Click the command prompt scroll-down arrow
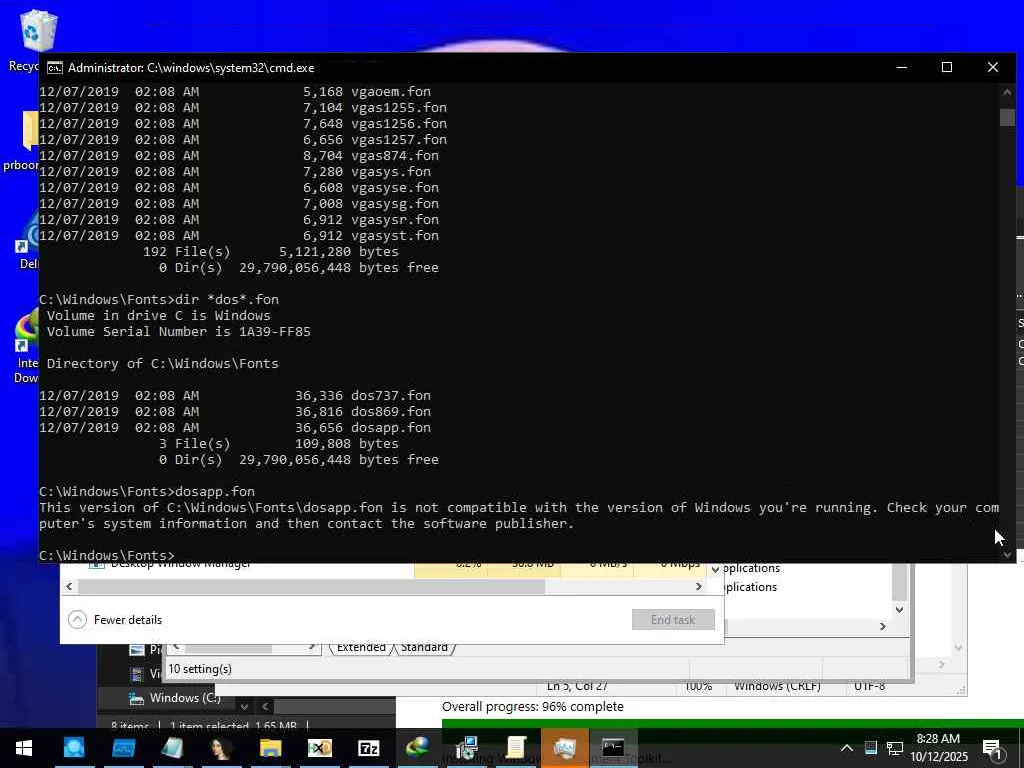 pyautogui.click(x=1007, y=554)
